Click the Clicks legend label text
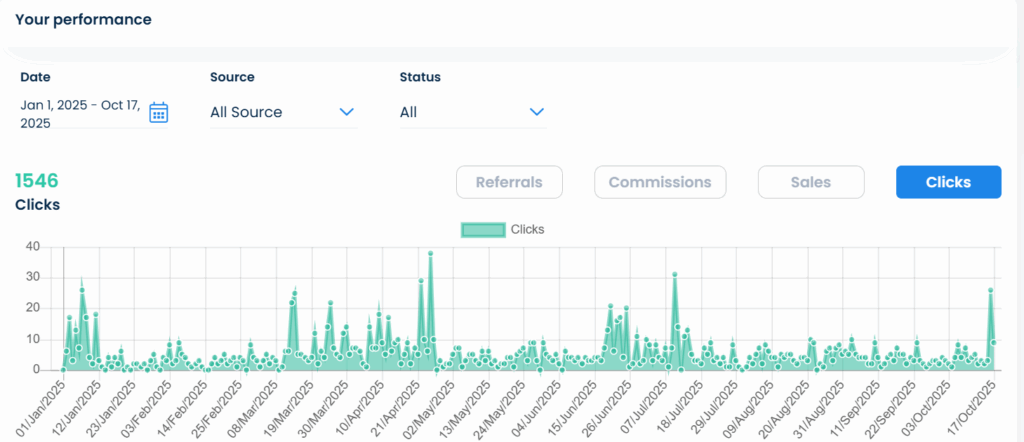The height and width of the screenshot is (442, 1024). click(527, 230)
